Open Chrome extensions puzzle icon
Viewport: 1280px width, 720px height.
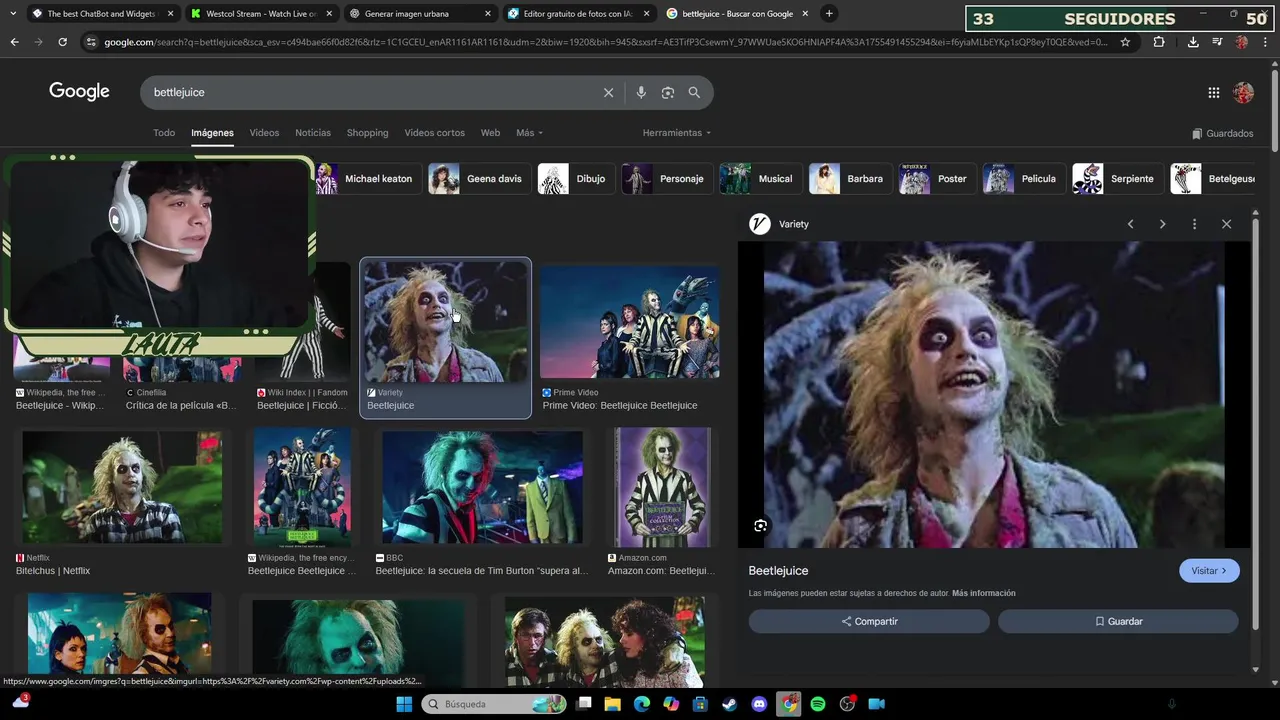[x=1159, y=42]
